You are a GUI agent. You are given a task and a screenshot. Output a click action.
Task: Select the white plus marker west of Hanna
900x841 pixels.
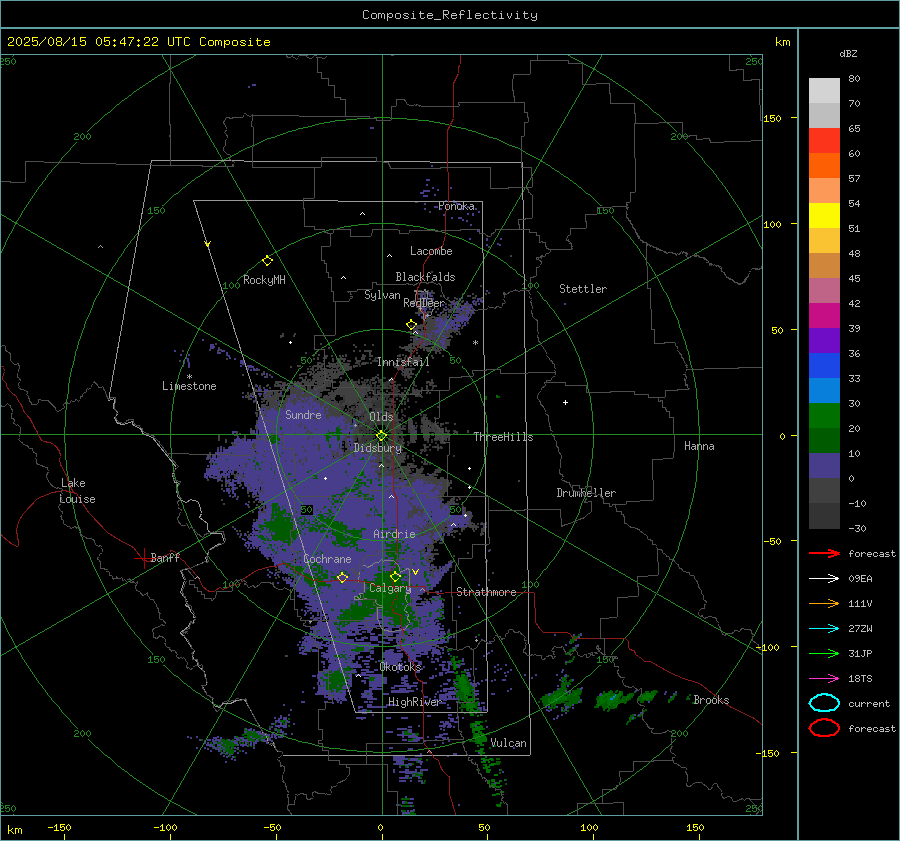[x=565, y=402]
